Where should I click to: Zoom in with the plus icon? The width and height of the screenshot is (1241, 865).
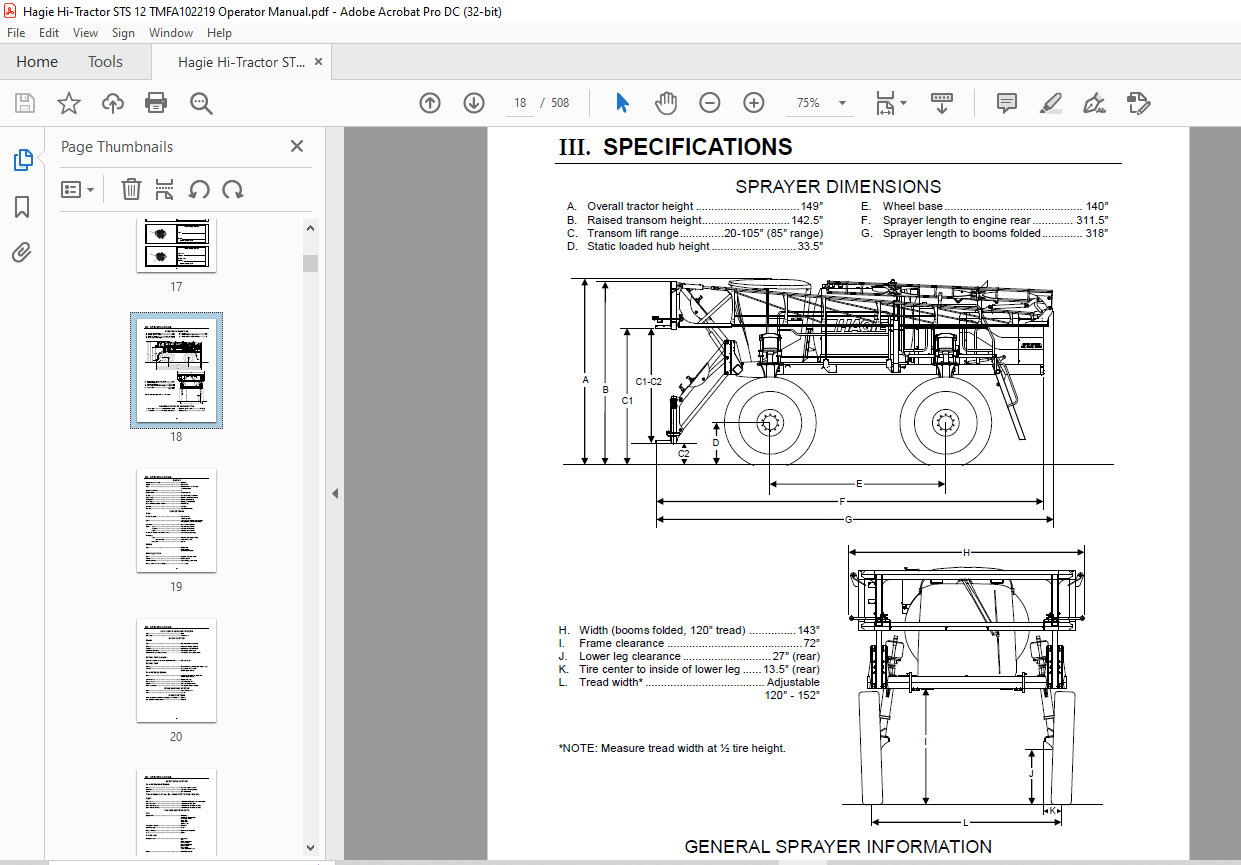coord(754,103)
